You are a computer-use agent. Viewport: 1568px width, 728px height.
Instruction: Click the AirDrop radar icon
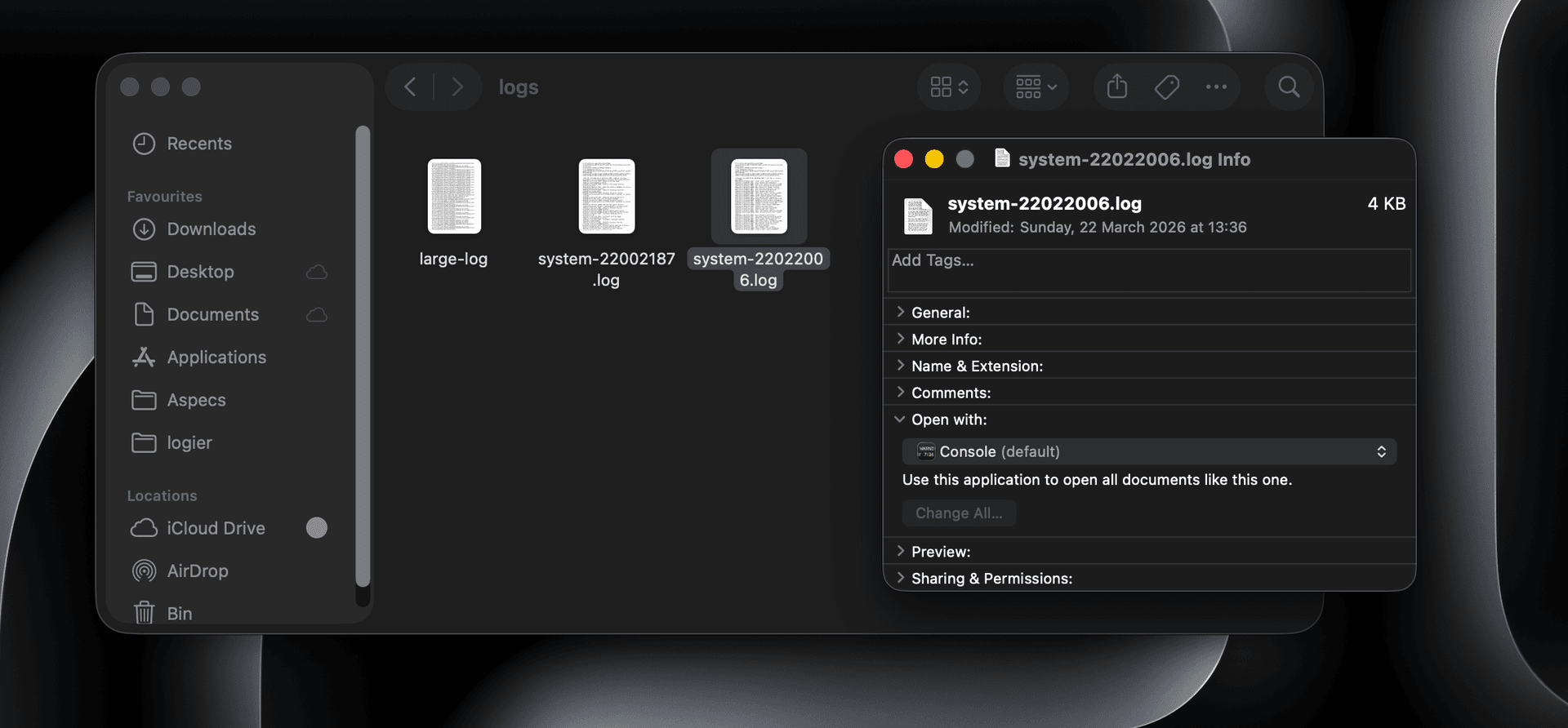(x=144, y=570)
